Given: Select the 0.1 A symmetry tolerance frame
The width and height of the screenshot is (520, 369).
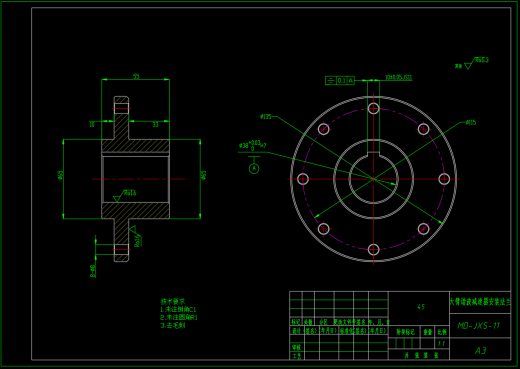Looking at the screenshot, I should pyautogui.click(x=340, y=80).
